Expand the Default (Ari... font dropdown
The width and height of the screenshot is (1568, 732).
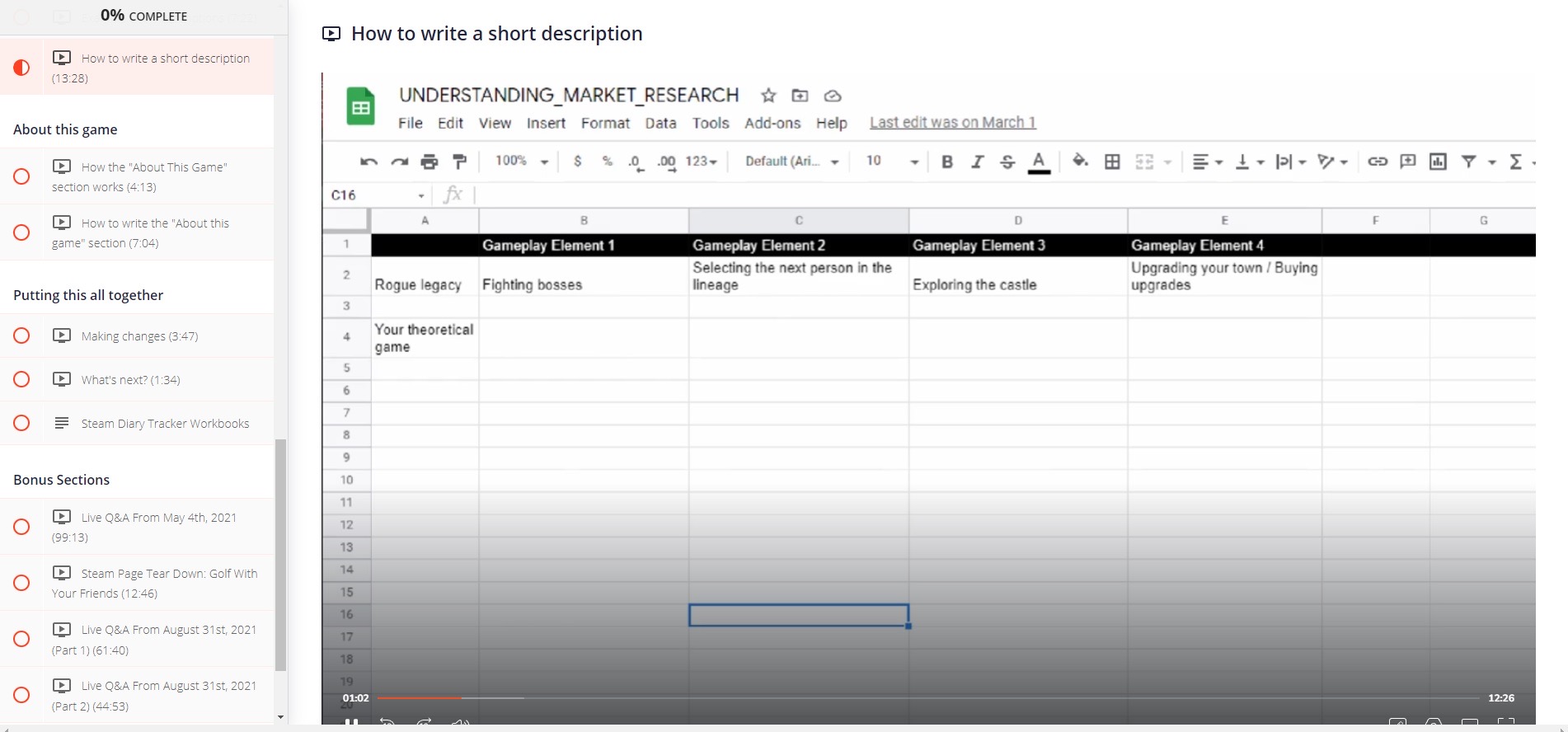click(791, 162)
